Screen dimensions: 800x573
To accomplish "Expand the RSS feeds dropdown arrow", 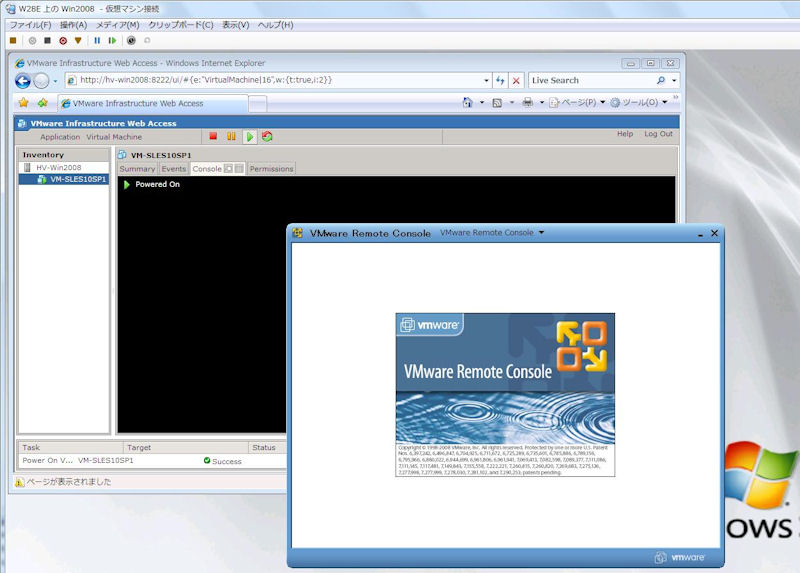I will pos(512,103).
